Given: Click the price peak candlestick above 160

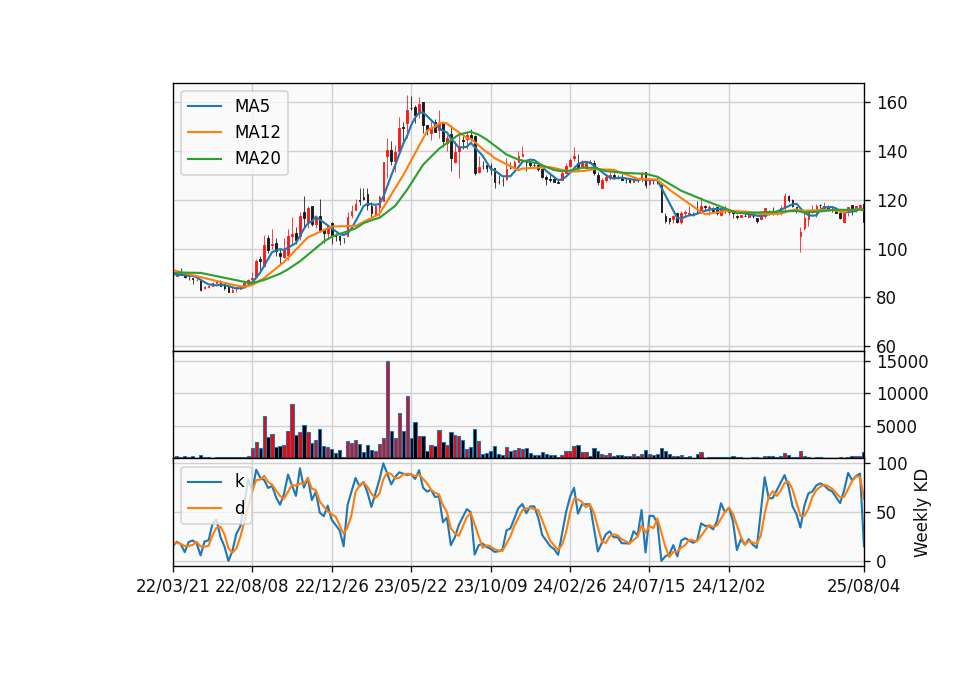Looking at the screenshot, I should point(408,111).
